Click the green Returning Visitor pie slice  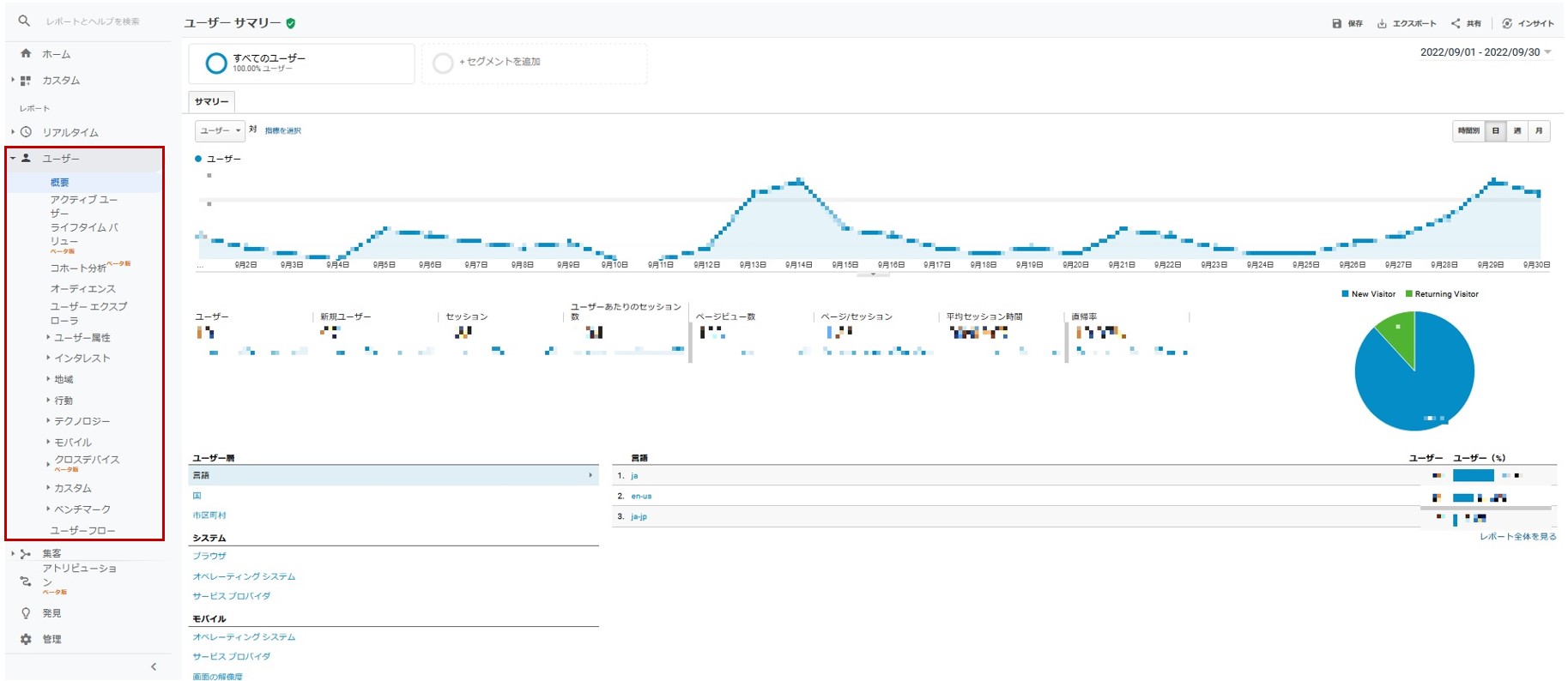click(1398, 334)
